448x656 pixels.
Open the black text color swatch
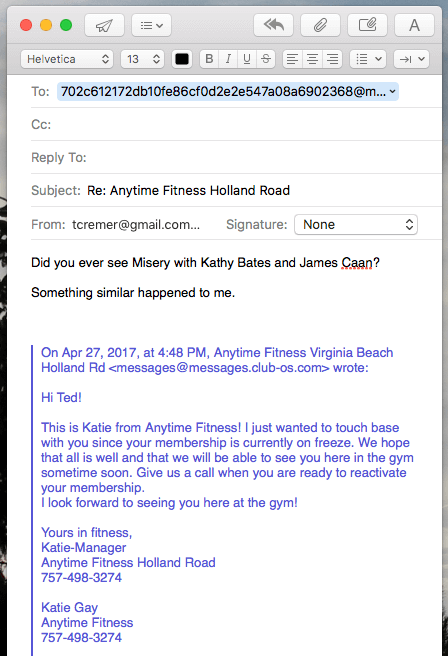182,59
